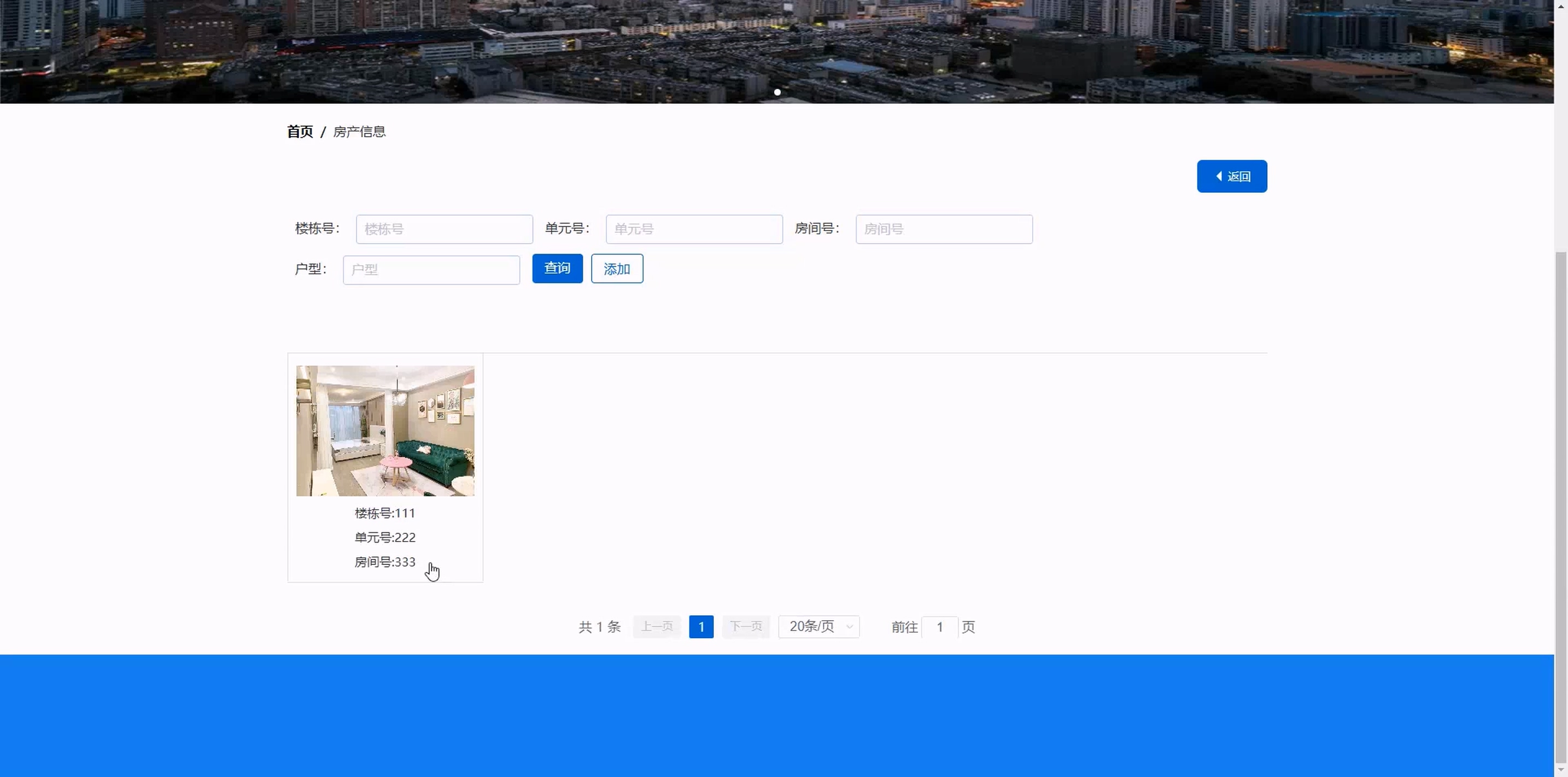This screenshot has width=1568, height=777.
Task: Open the living room property thumbnail
Action: pyautogui.click(x=385, y=431)
